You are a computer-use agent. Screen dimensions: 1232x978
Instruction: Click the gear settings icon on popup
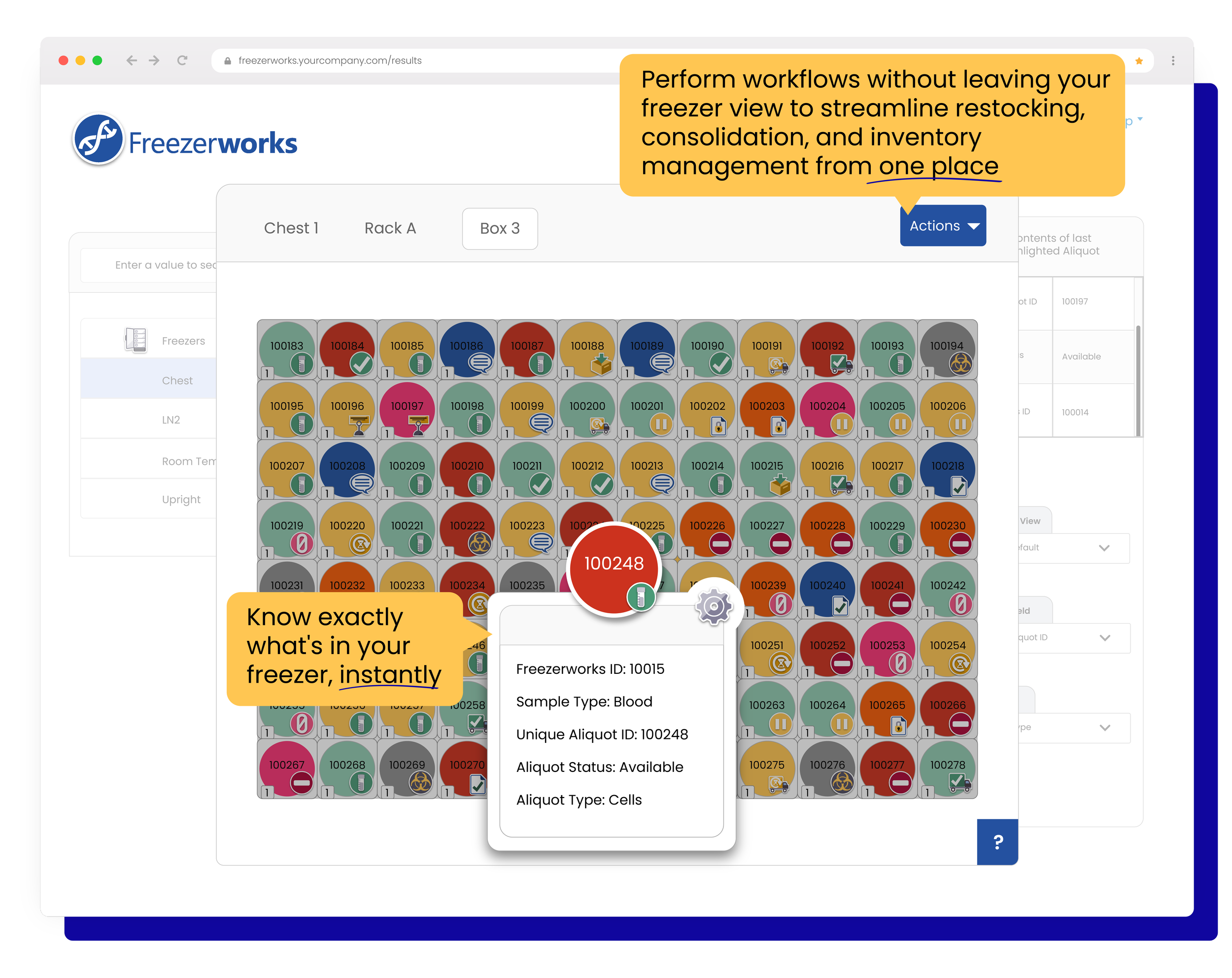714,606
